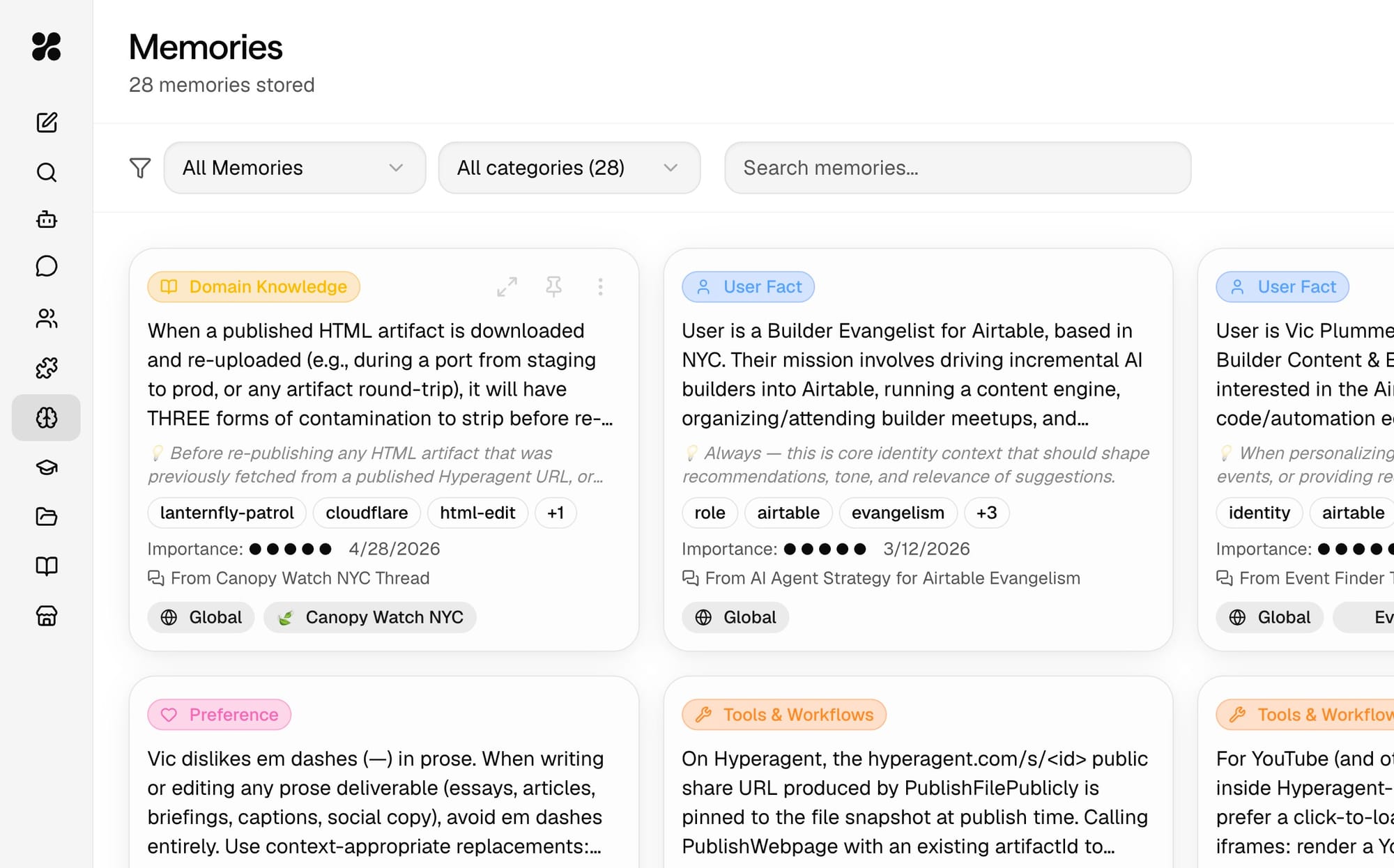1394x868 pixels.
Task: Click the '28 memories stored' subtitle
Action: click(x=222, y=85)
